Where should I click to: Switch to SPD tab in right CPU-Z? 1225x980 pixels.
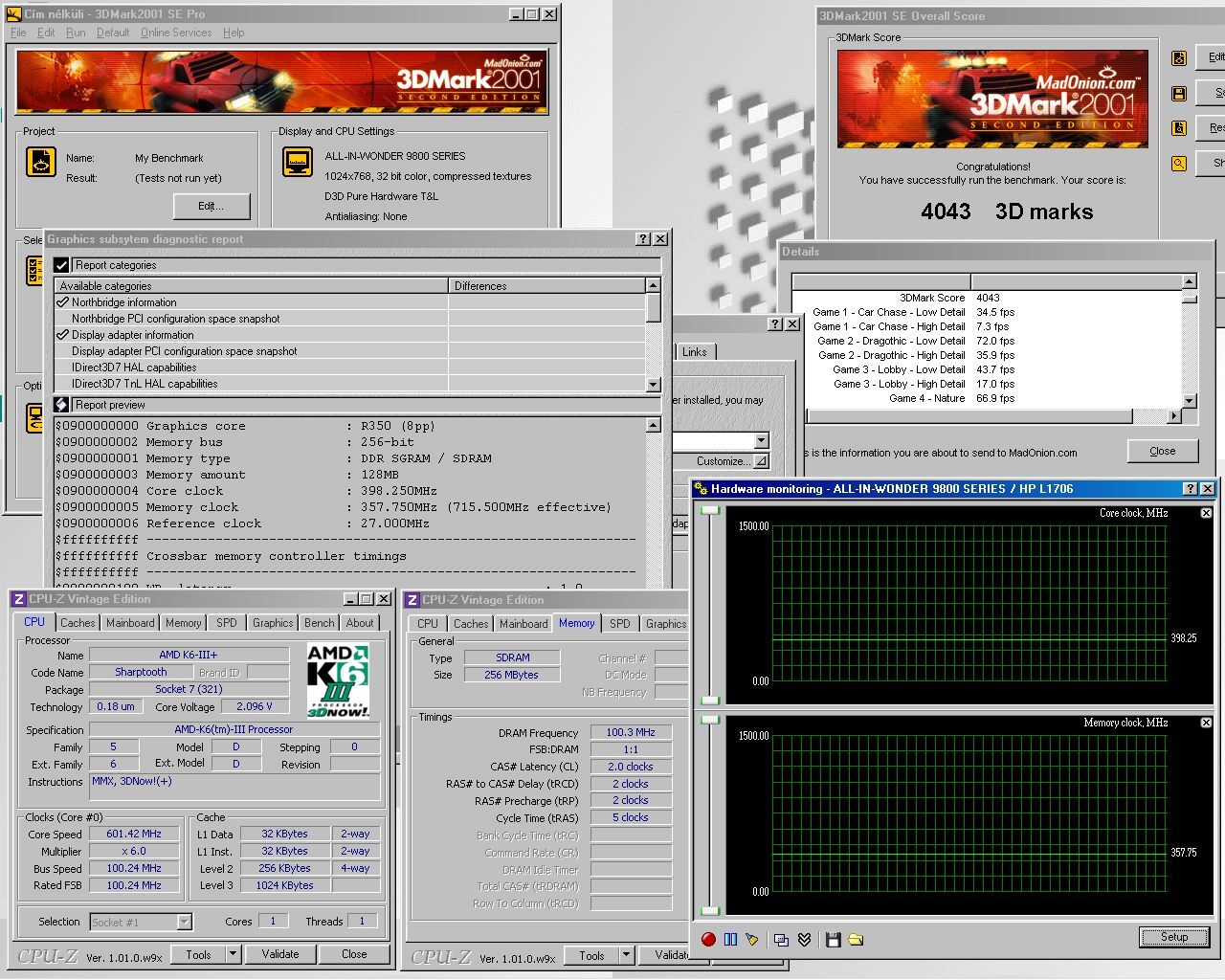(620, 624)
